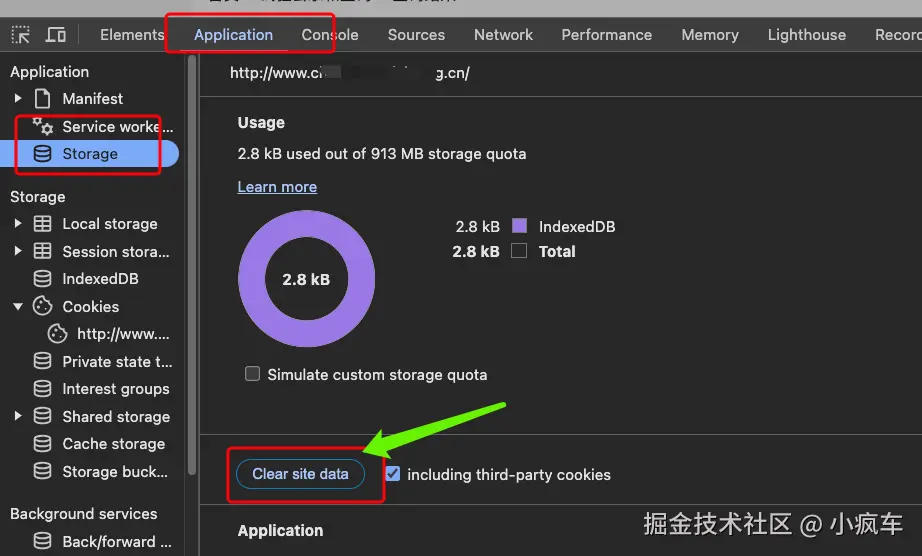Enable Simulate custom storage quota checkbox

pyautogui.click(x=253, y=374)
